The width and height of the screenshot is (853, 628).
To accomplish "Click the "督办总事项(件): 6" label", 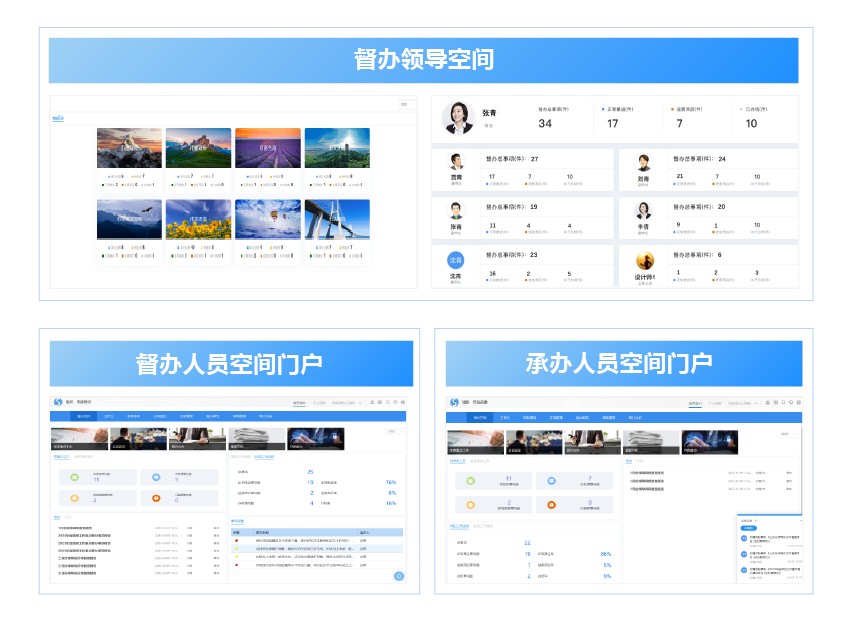I will 697,255.
